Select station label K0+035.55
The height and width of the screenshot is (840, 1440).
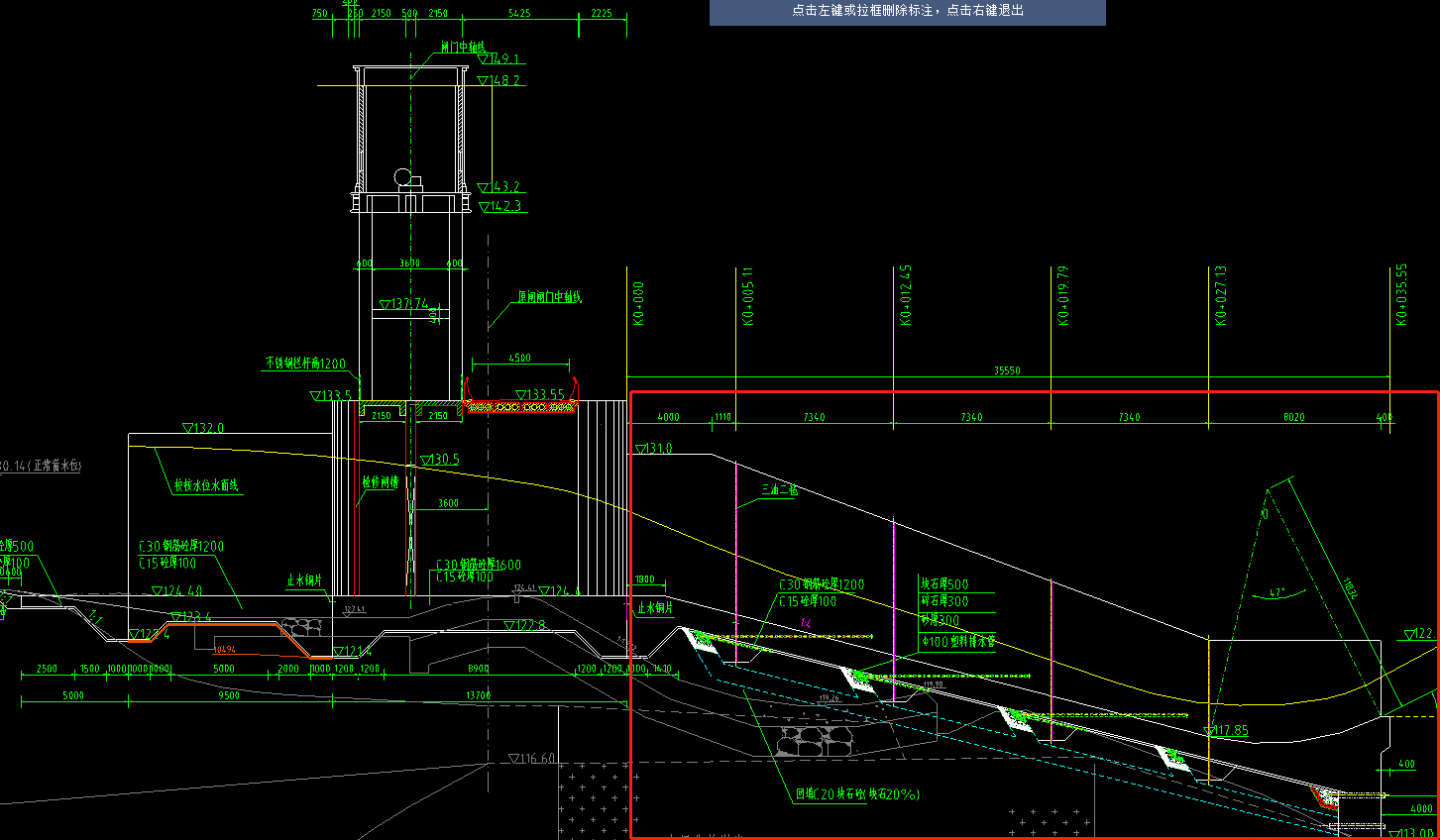pyautogui.click(x=1401, y=294)
